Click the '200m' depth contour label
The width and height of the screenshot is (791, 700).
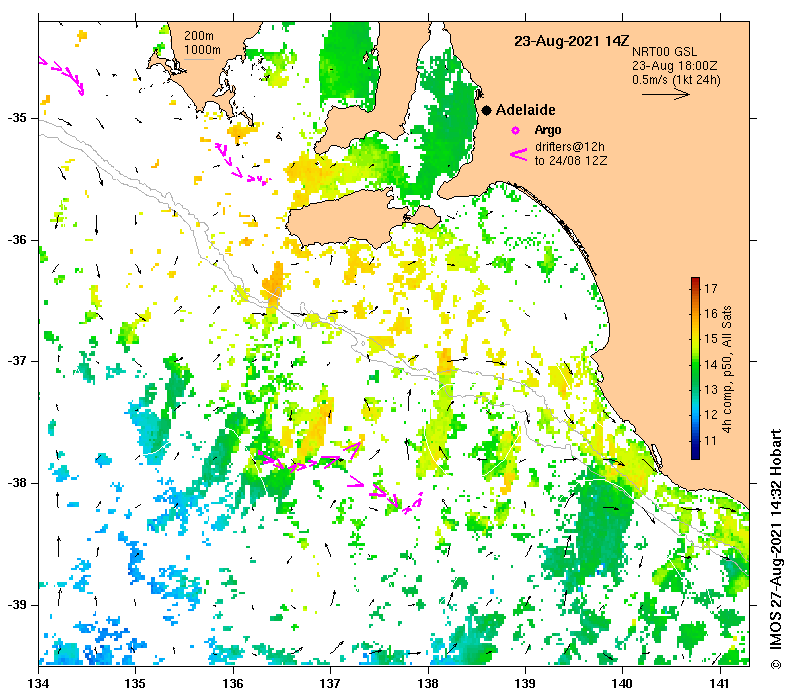click(x=199, y=36)
